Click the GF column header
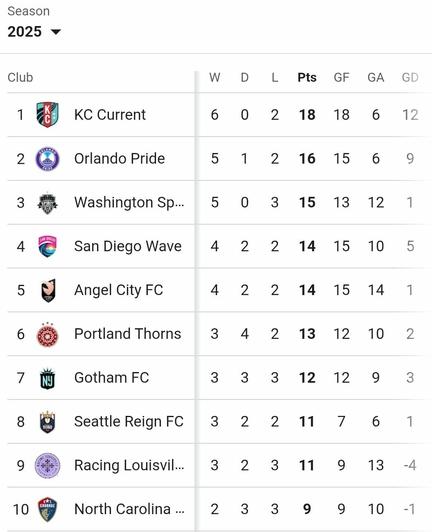432x532 pixels. coord(341,77)
